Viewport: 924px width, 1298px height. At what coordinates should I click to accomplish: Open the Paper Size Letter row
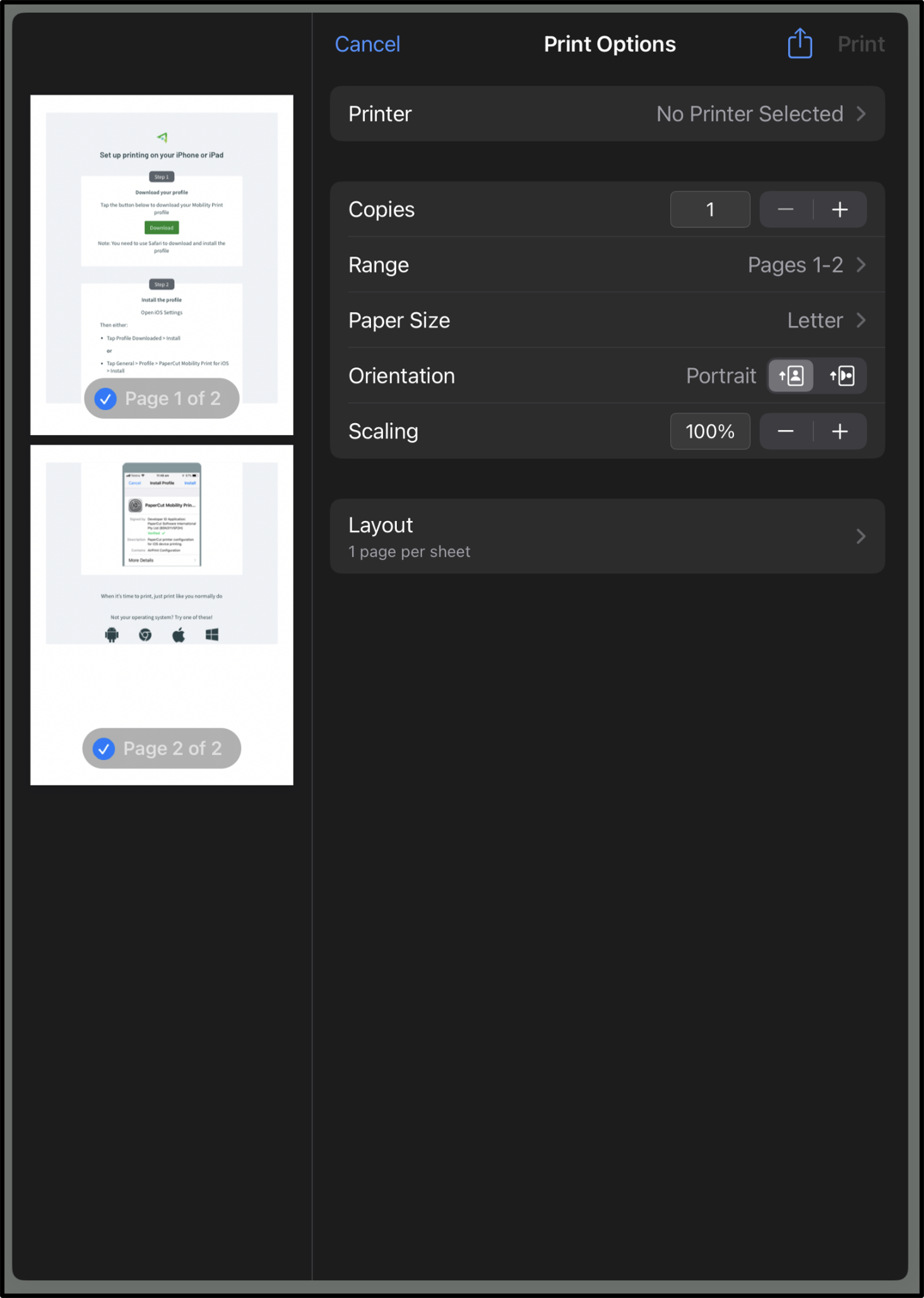click(607, 320)
